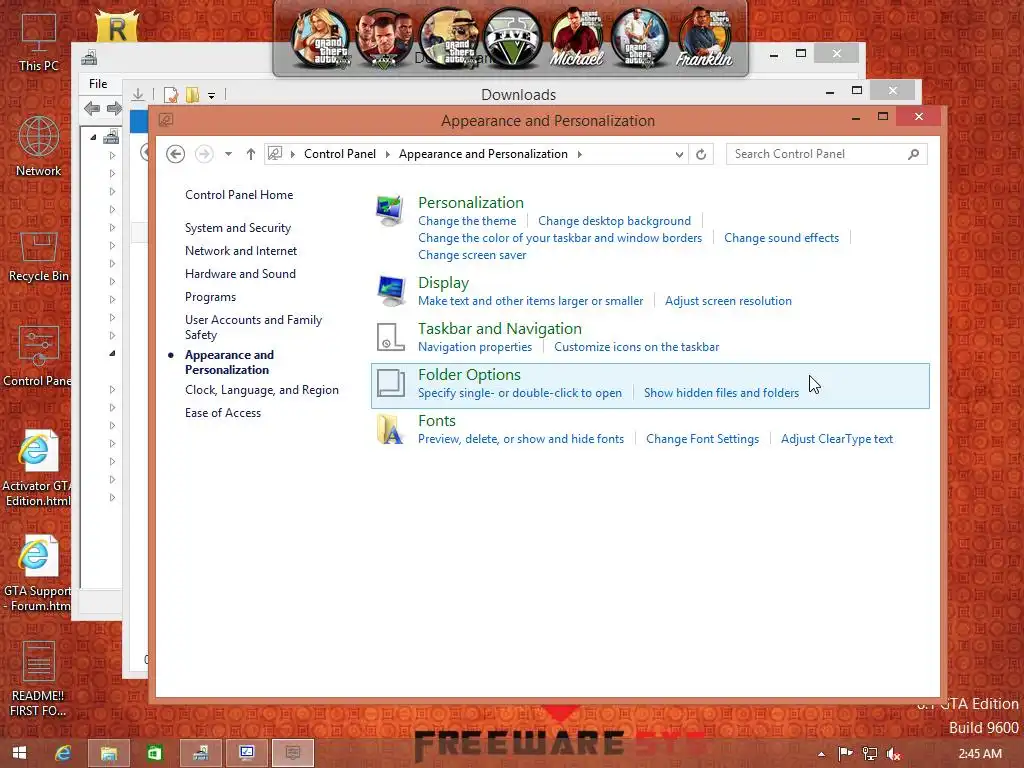Expand arrow after Appearance and Personalization breadcrumb
This screenshot has width=1024, height=768.
pos(579,154)
